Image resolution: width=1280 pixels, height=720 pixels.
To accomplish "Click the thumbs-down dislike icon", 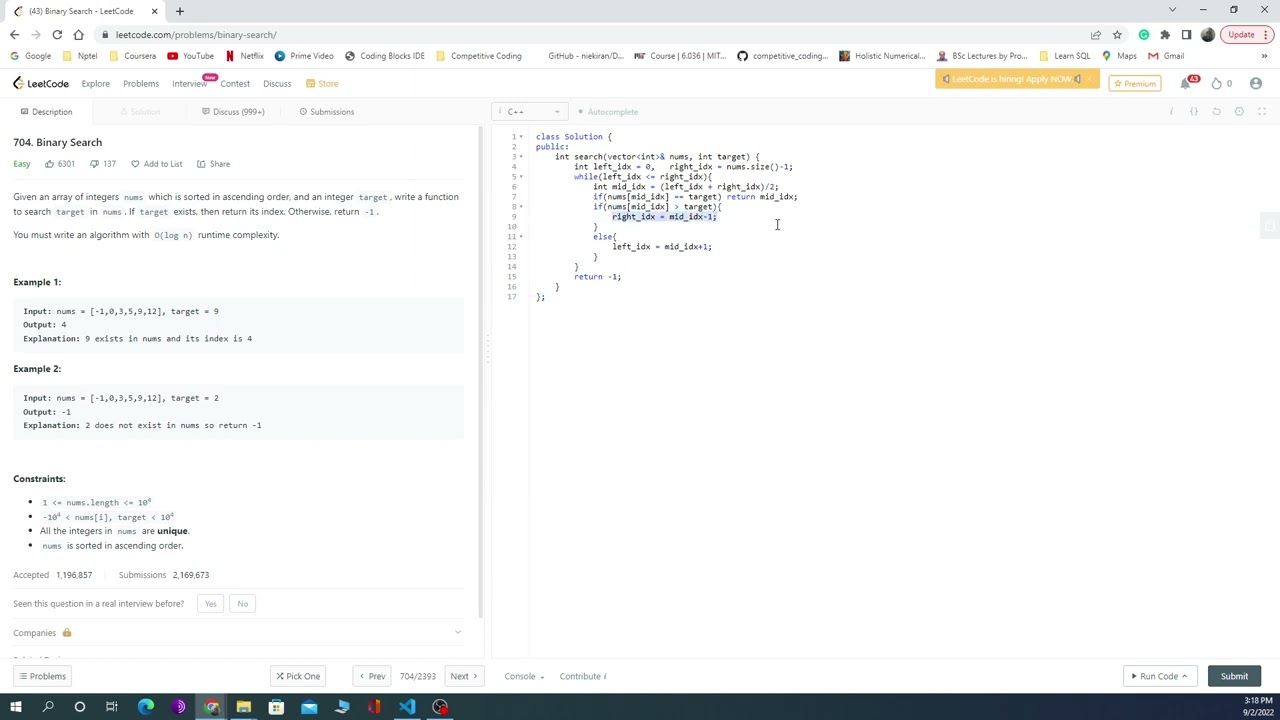I will tap(94, 164).
